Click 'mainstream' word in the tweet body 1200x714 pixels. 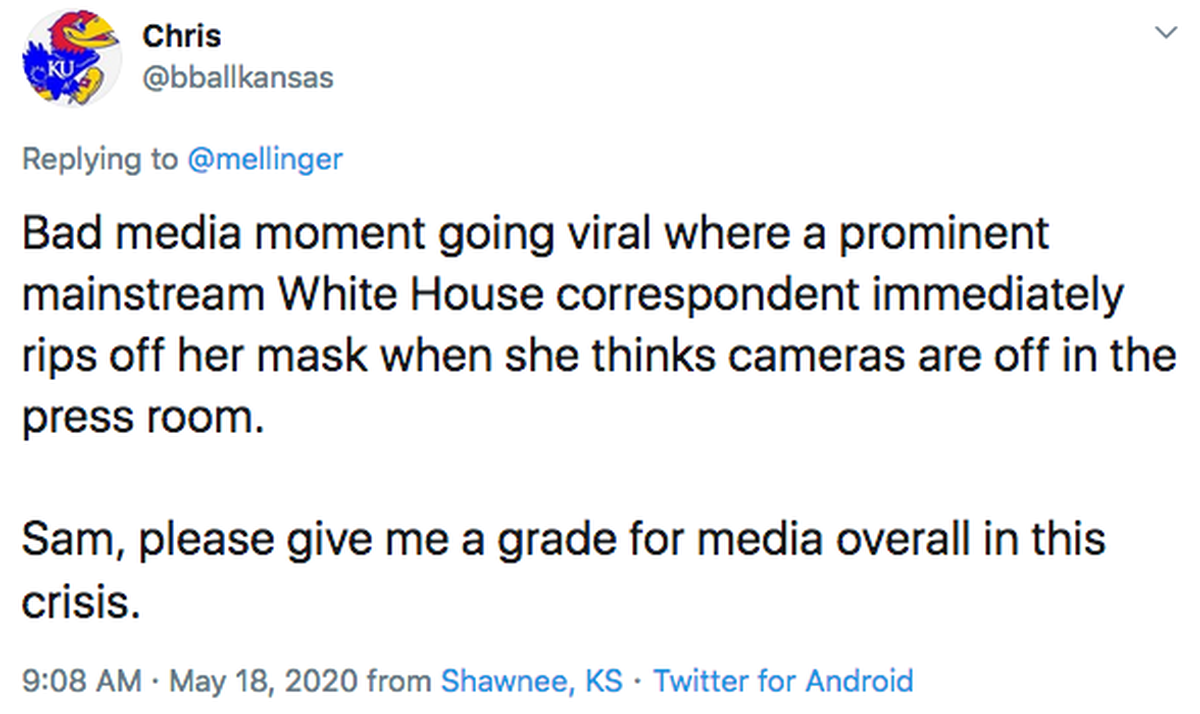[143, 297]
